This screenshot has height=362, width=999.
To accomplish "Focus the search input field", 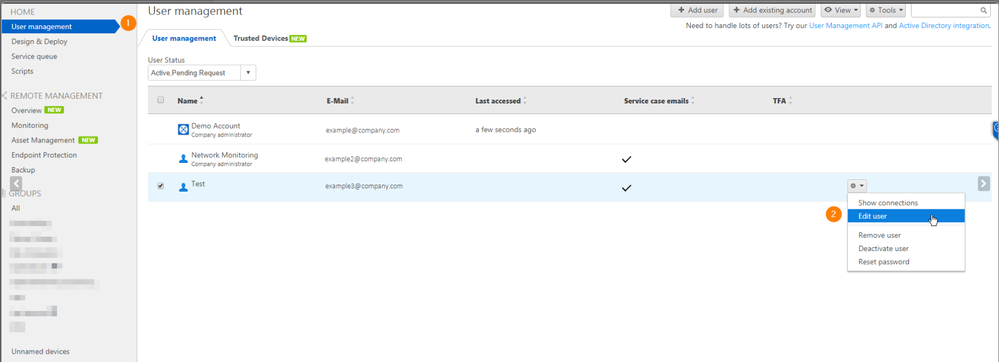I will tap(945, 11).
